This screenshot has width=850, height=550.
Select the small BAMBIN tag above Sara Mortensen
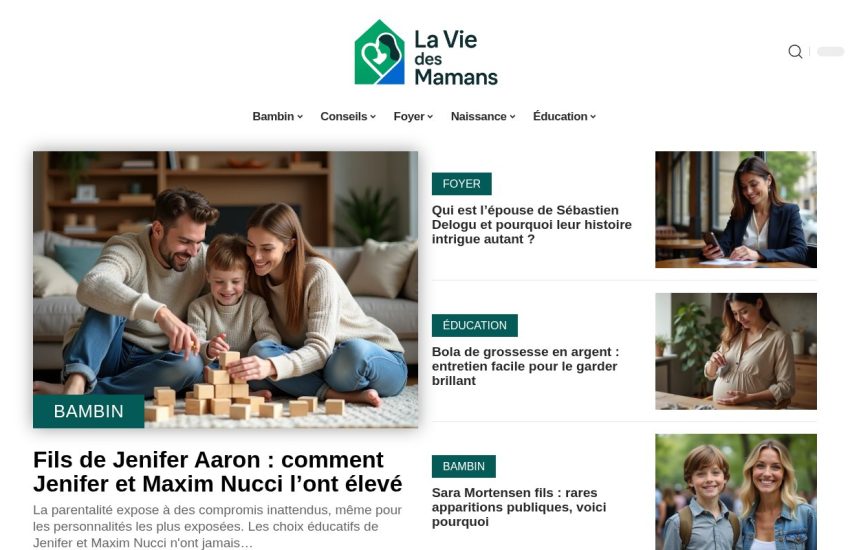[x=463, y=467]
